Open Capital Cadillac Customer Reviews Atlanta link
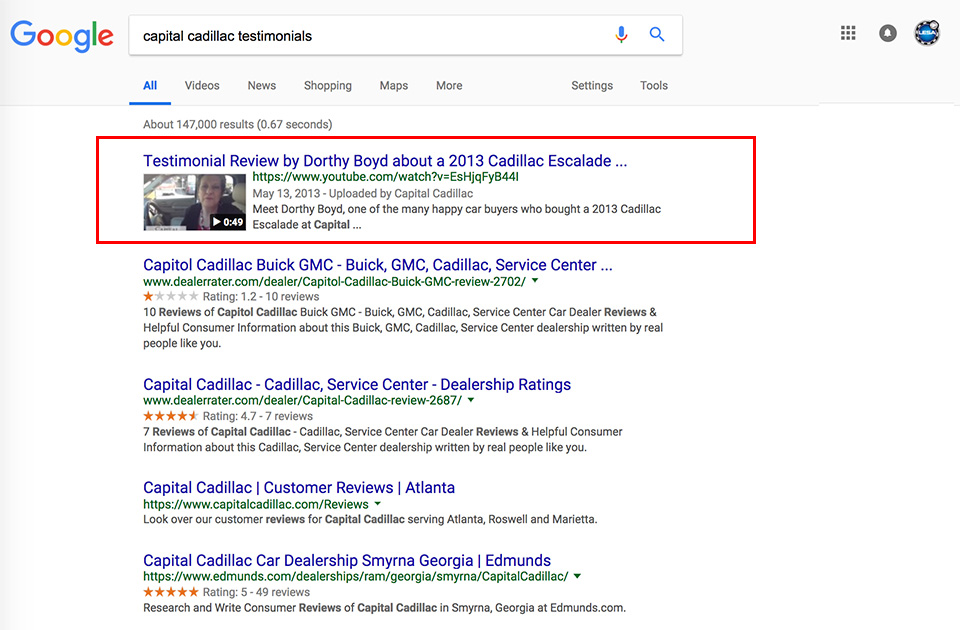 [x=299, y=487]
